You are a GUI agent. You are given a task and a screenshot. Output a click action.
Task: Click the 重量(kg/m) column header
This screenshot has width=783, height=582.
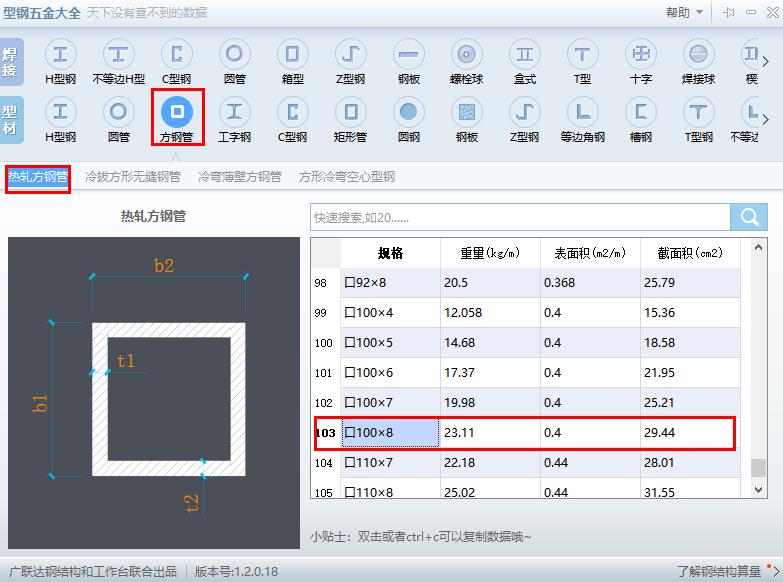click(490, 253)
